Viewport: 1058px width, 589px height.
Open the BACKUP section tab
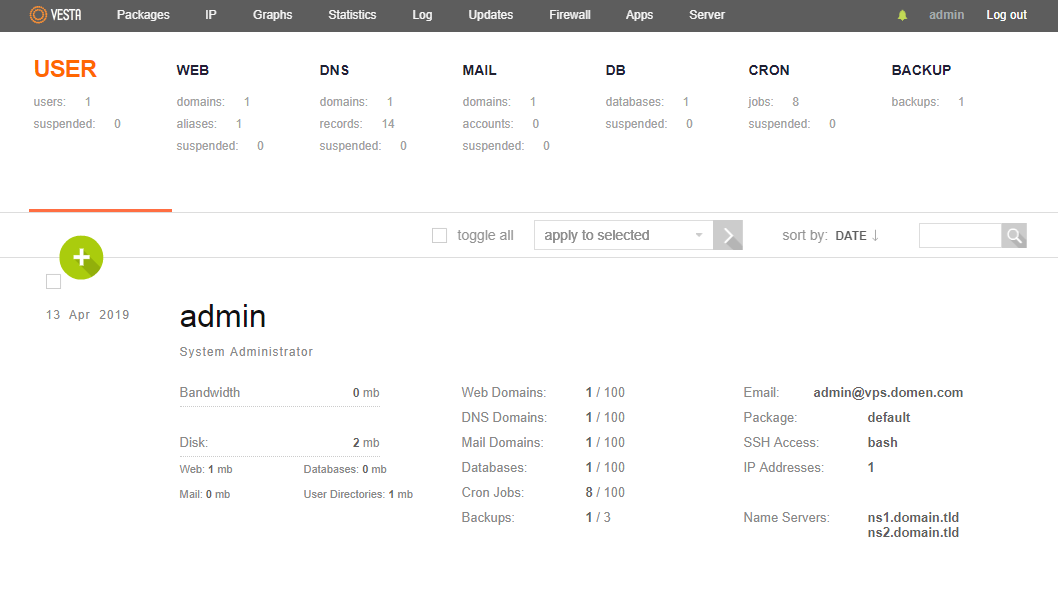[921, 71]
